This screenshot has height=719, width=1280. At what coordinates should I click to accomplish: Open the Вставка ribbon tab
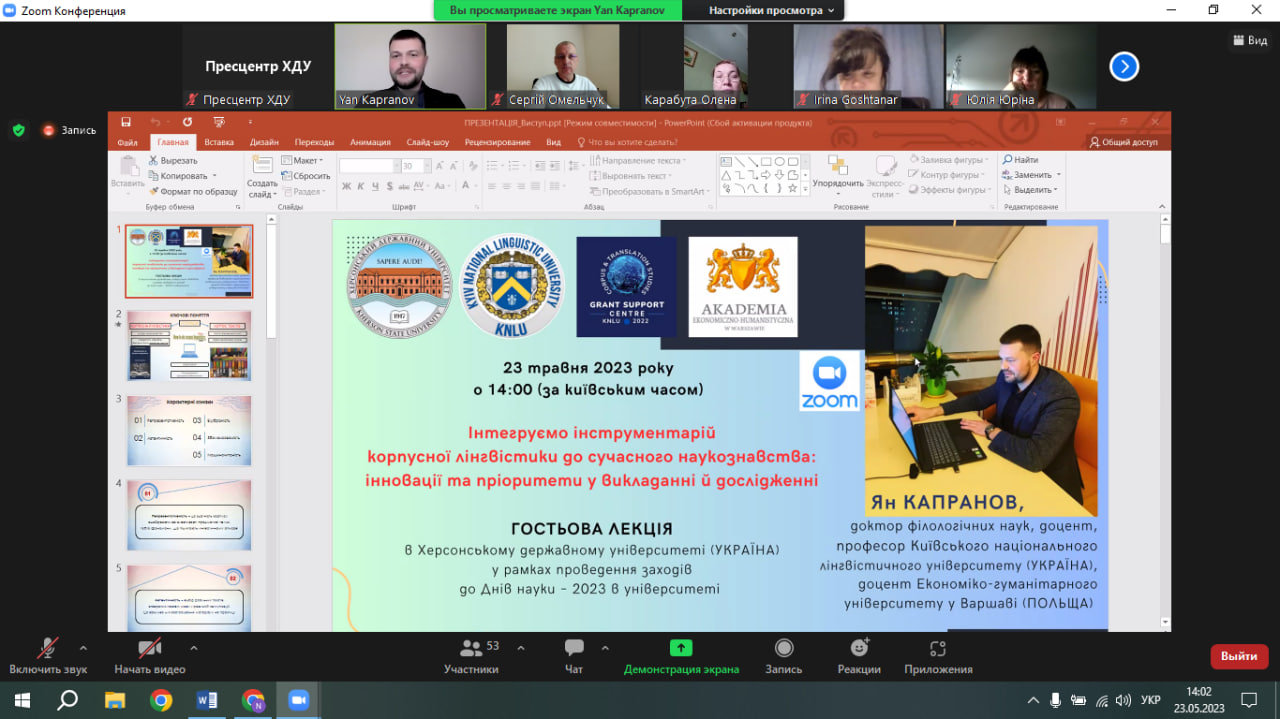coord(219,142)
